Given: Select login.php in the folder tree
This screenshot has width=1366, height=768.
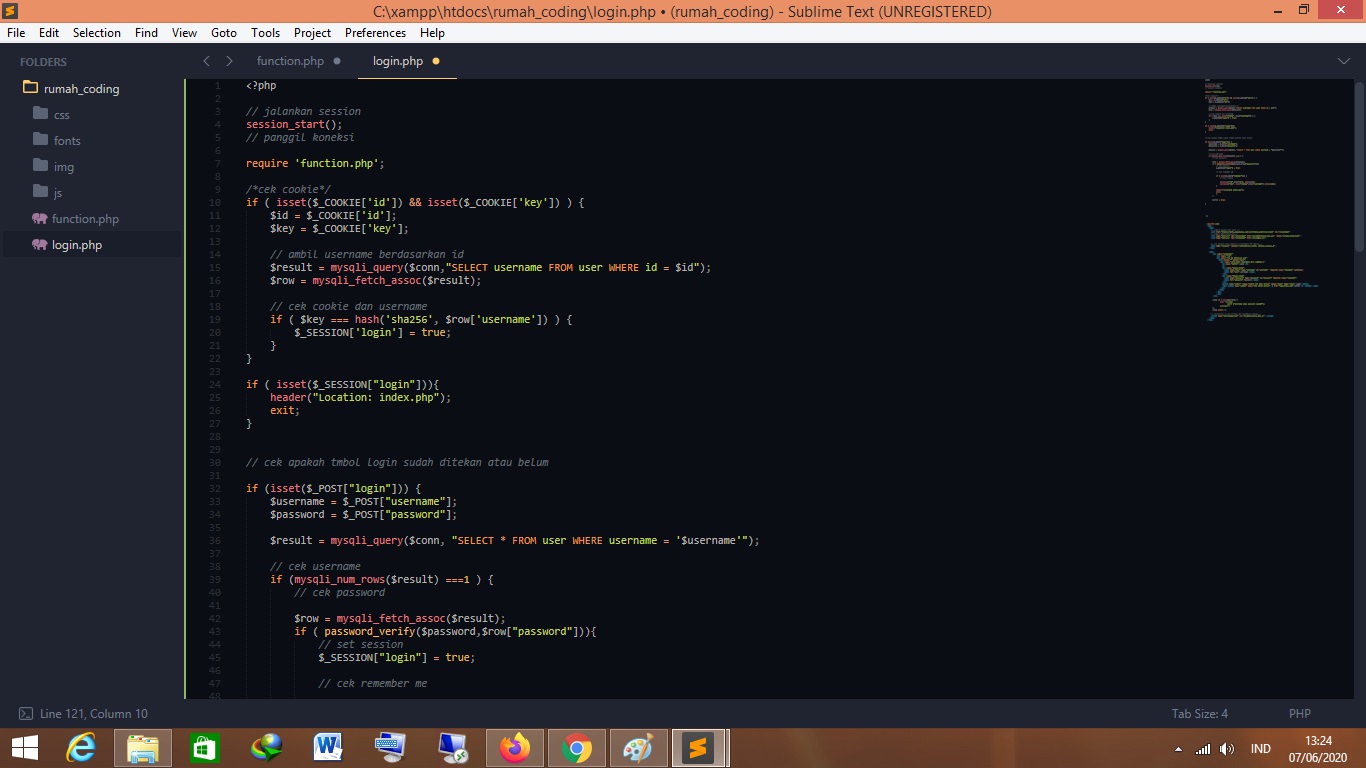Looking at the screenshot, I should coord(77,245).
